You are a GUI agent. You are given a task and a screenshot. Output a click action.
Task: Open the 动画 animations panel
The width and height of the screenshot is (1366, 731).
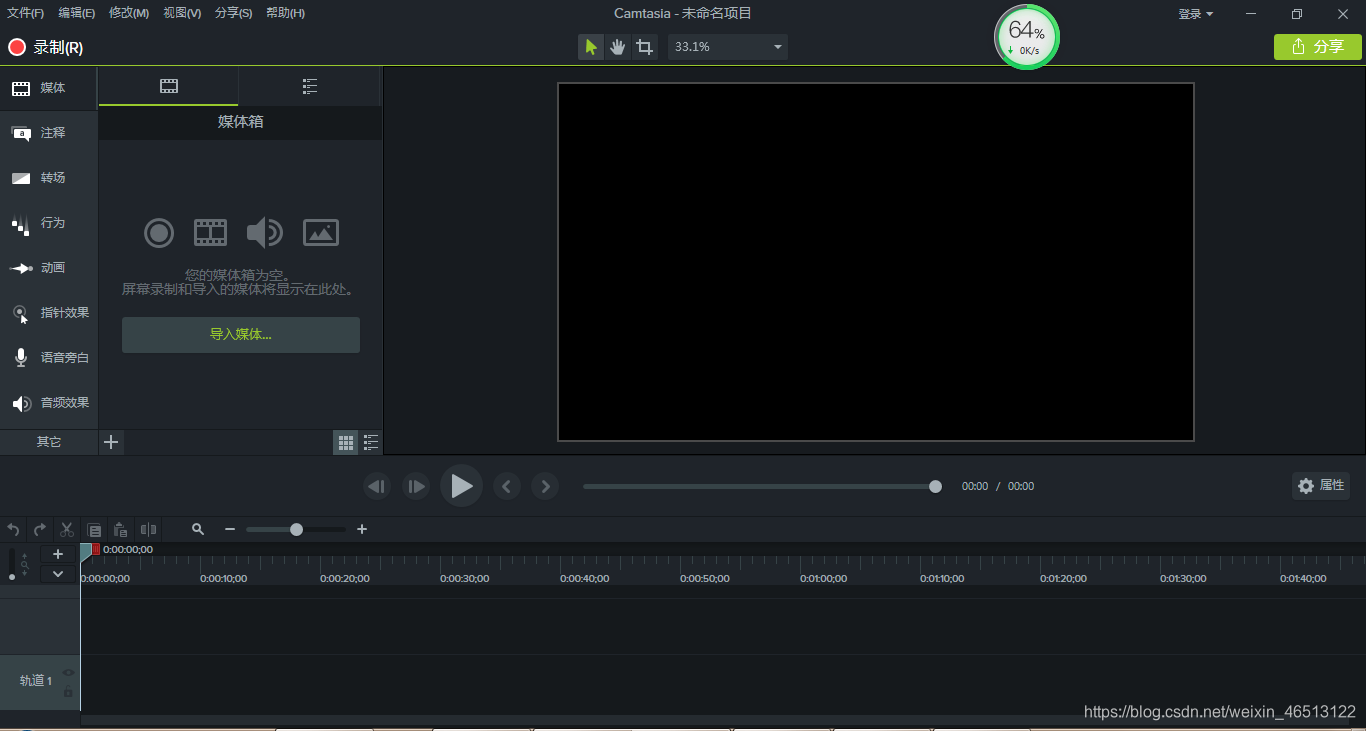coord(48,268)
